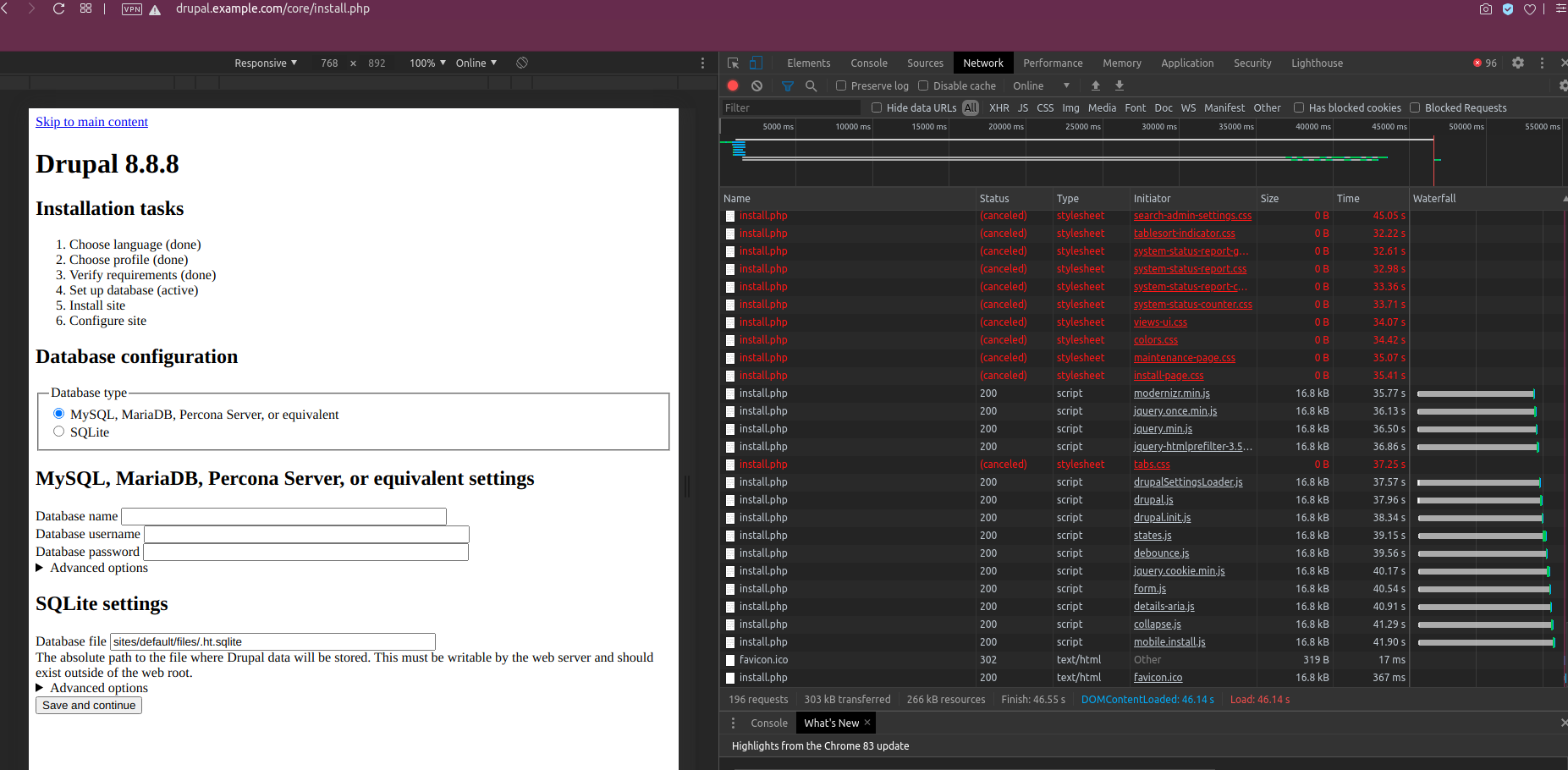Toggle the network filter funnel icon
1568x770 pixels.
coord(787,85)
